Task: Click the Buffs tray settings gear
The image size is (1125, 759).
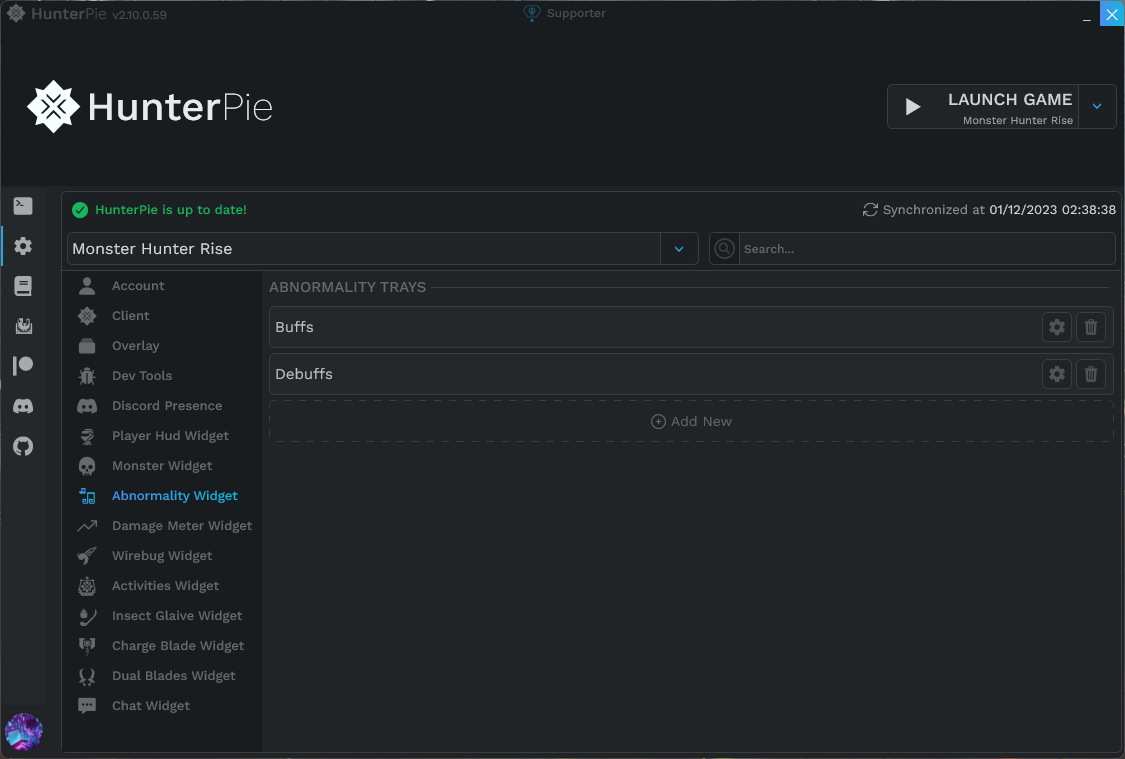Action: coord(1057,327)
